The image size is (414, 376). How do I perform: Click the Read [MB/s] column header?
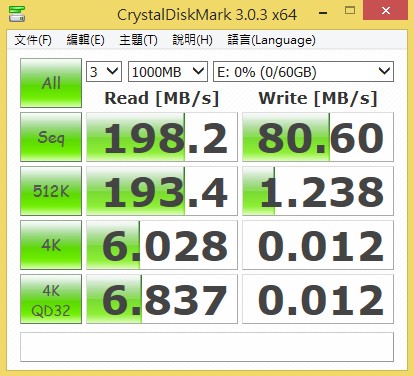[x=162, y=99]
